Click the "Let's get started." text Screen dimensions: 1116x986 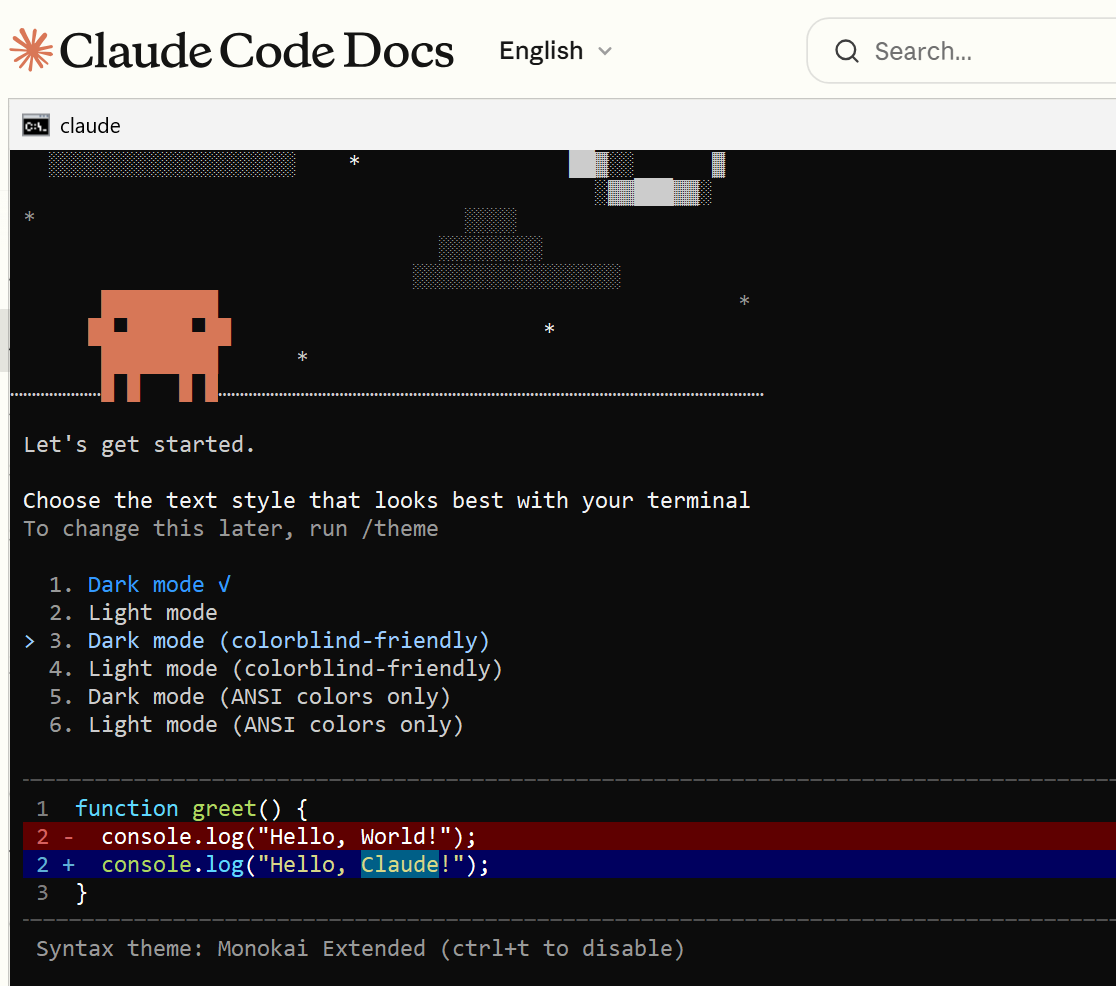(139, 445)
